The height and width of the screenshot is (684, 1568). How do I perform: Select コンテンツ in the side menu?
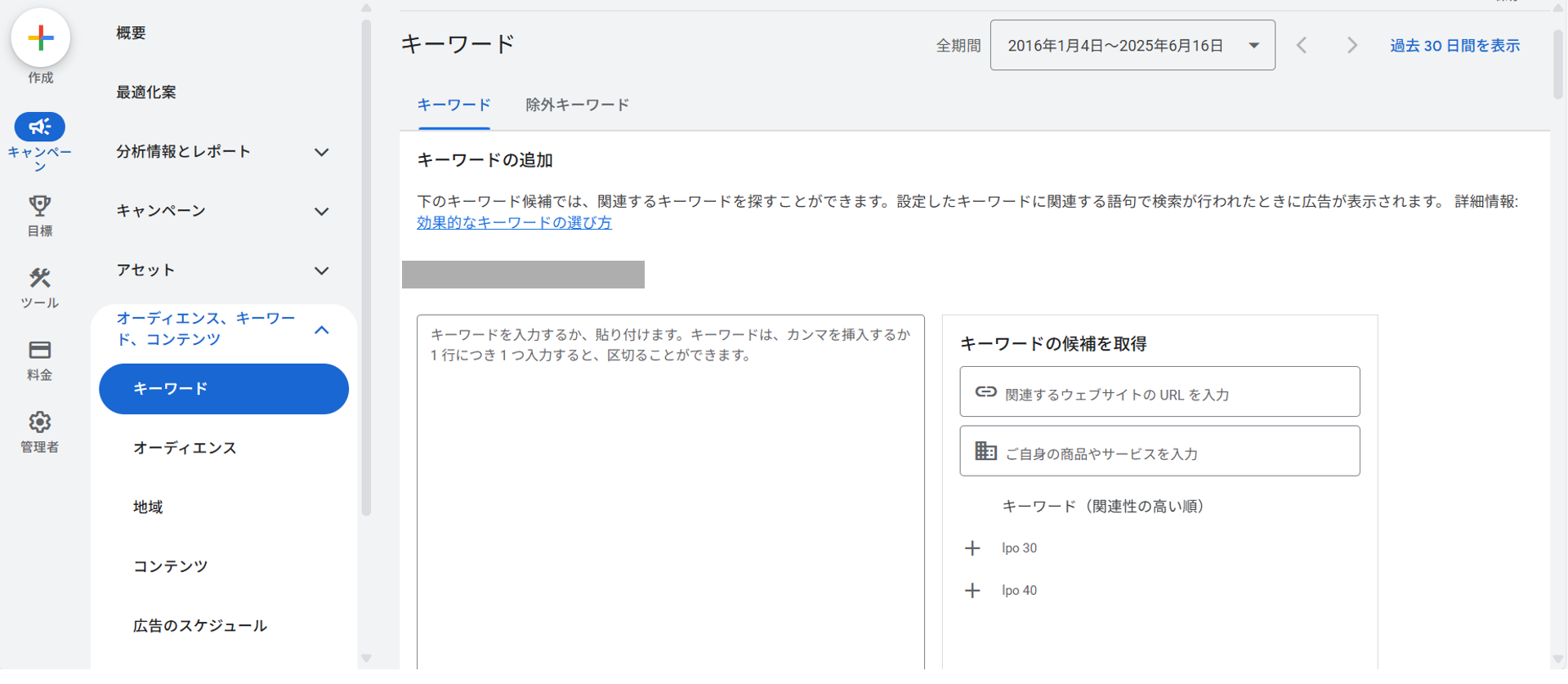[x=170, y=566]
